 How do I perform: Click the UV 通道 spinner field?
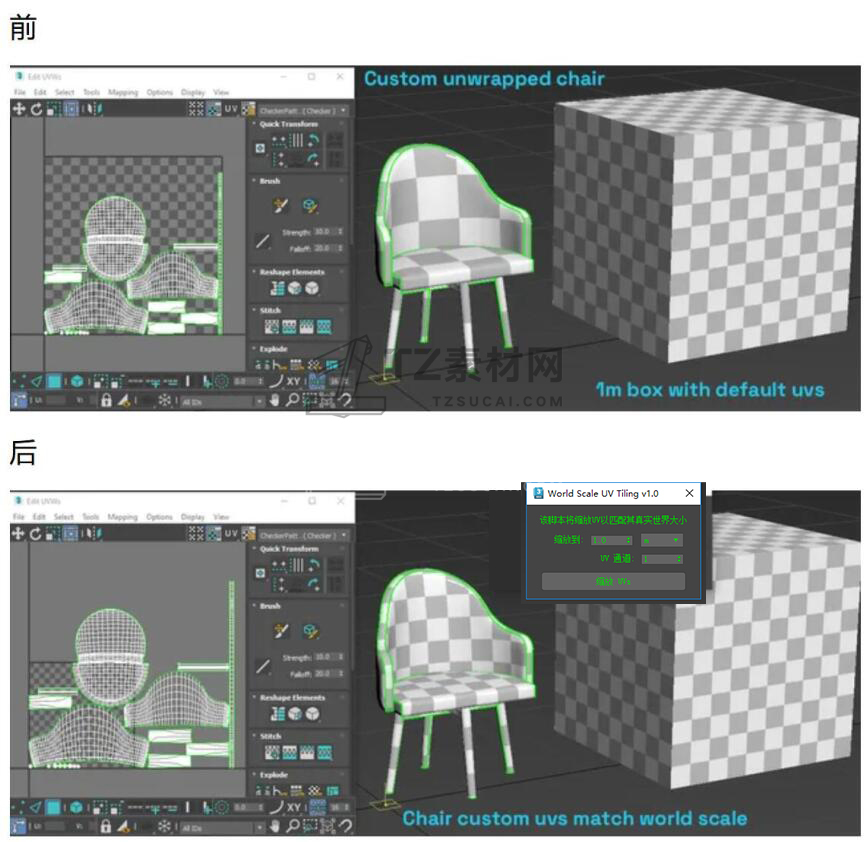tap(662, 559)
